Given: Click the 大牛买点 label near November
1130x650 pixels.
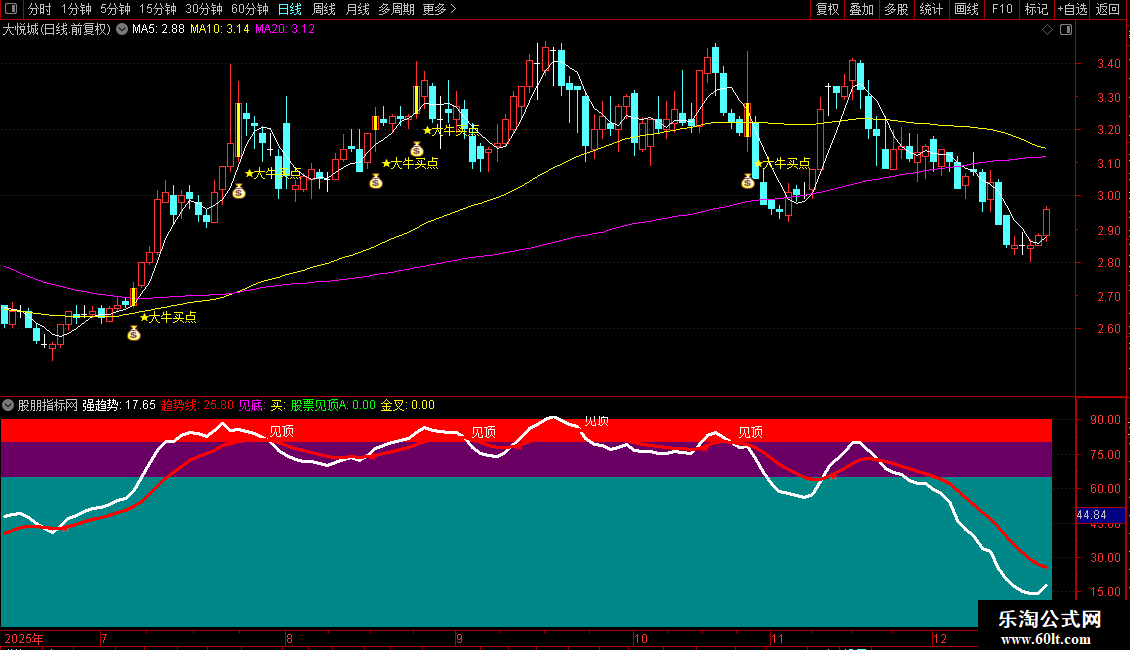Looking at the screenshot, I should click(x=782, y=164).
